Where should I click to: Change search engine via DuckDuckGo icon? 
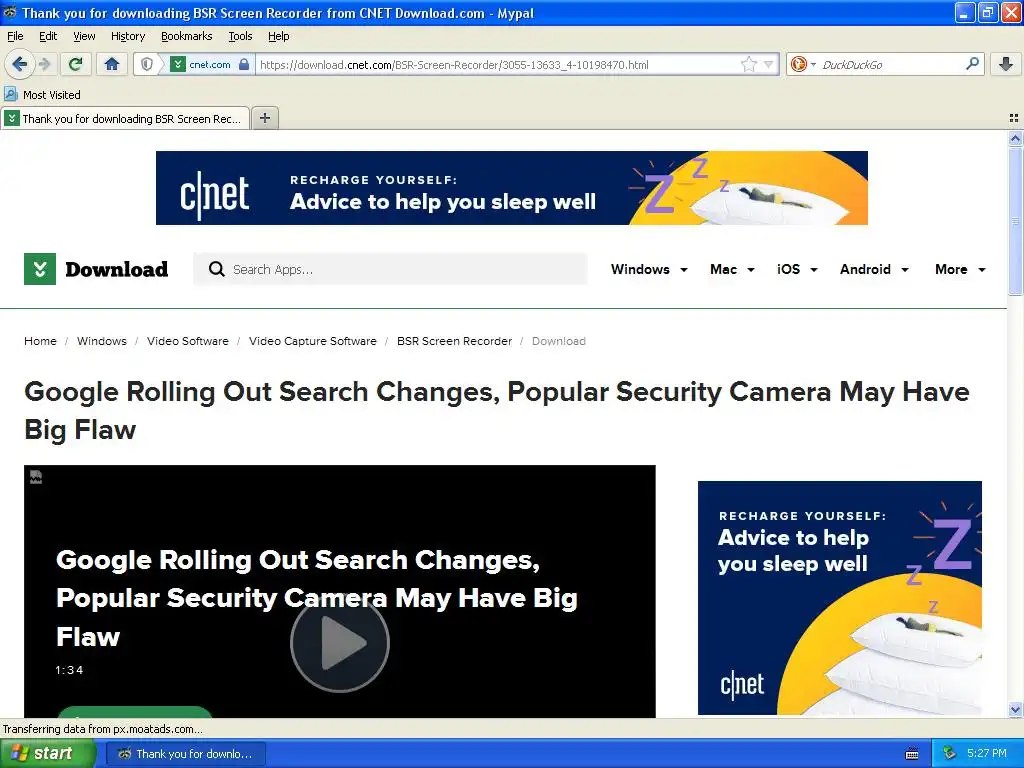(x=802, y=64)
